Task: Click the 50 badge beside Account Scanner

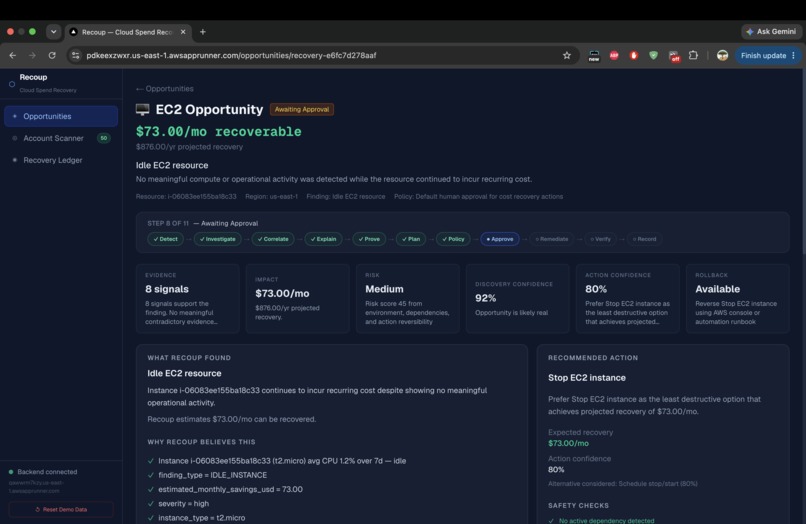Action: click(104, 138)
